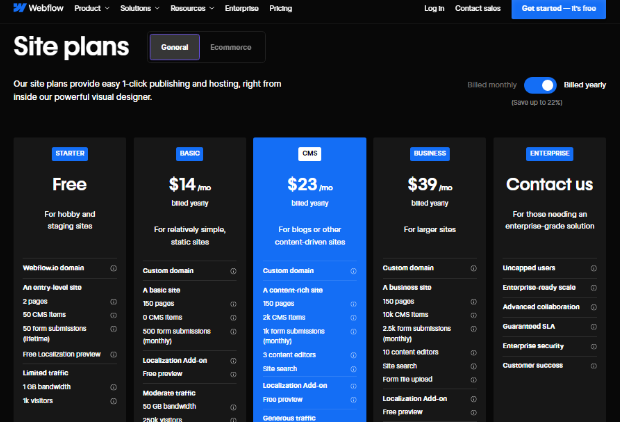Click the STARTER plan badge
The width and height of the screenshot is (620, 422).
(x=70, y=153)
